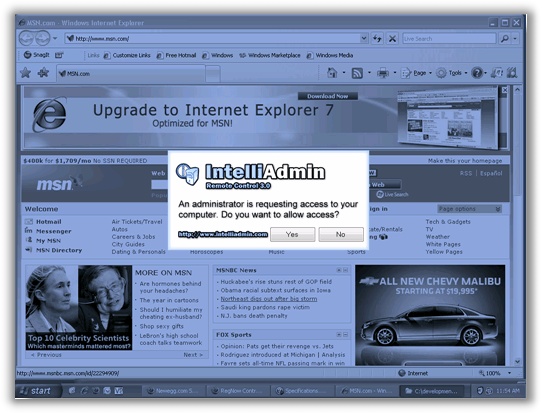
Task: Click the Live Search input box
Action: point(449,38)
